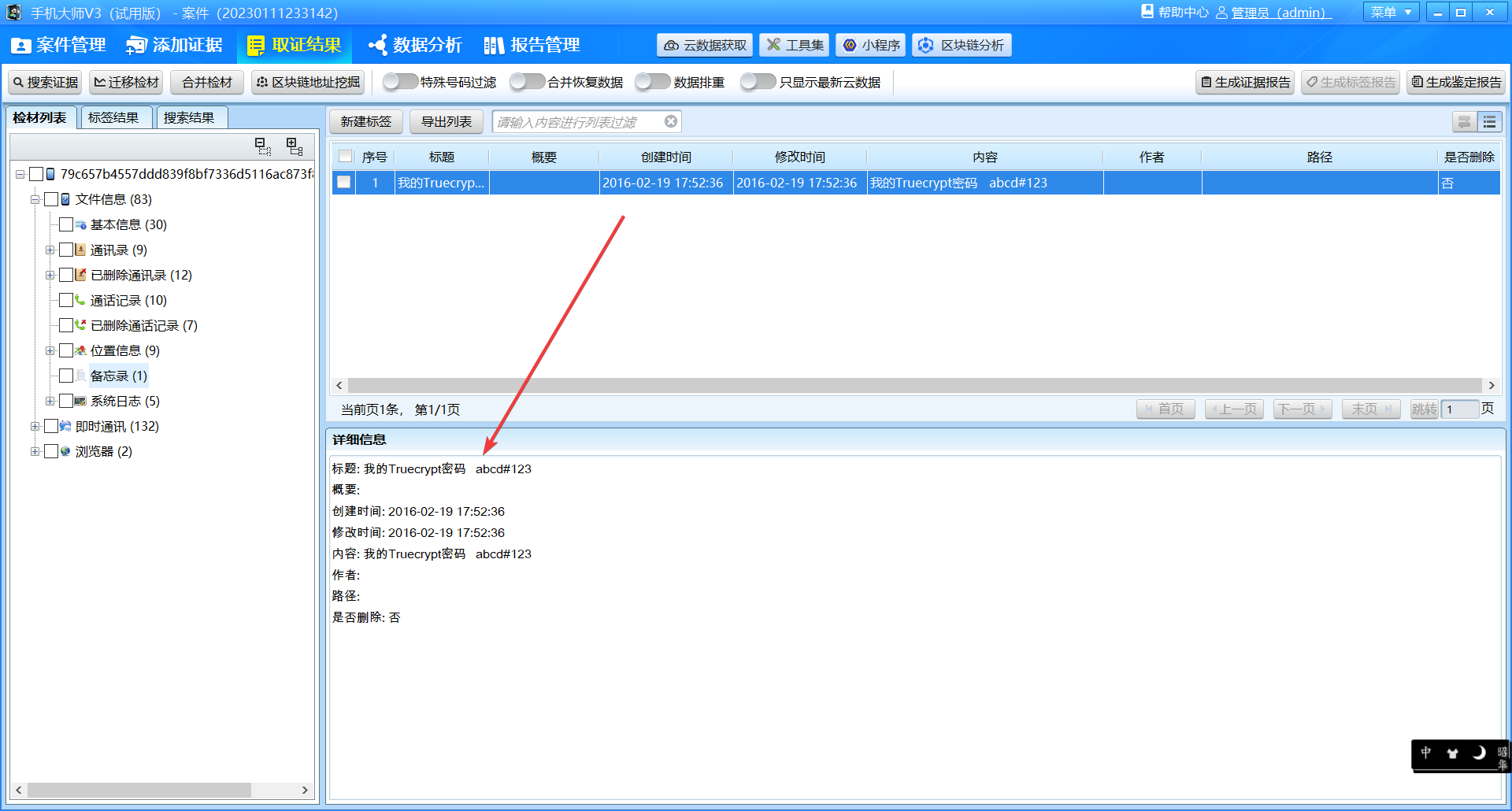Click the collapse-all tree icon
Image resolution: width=1512 pixels, height=811 pixels.
click(x=263, y=146)
